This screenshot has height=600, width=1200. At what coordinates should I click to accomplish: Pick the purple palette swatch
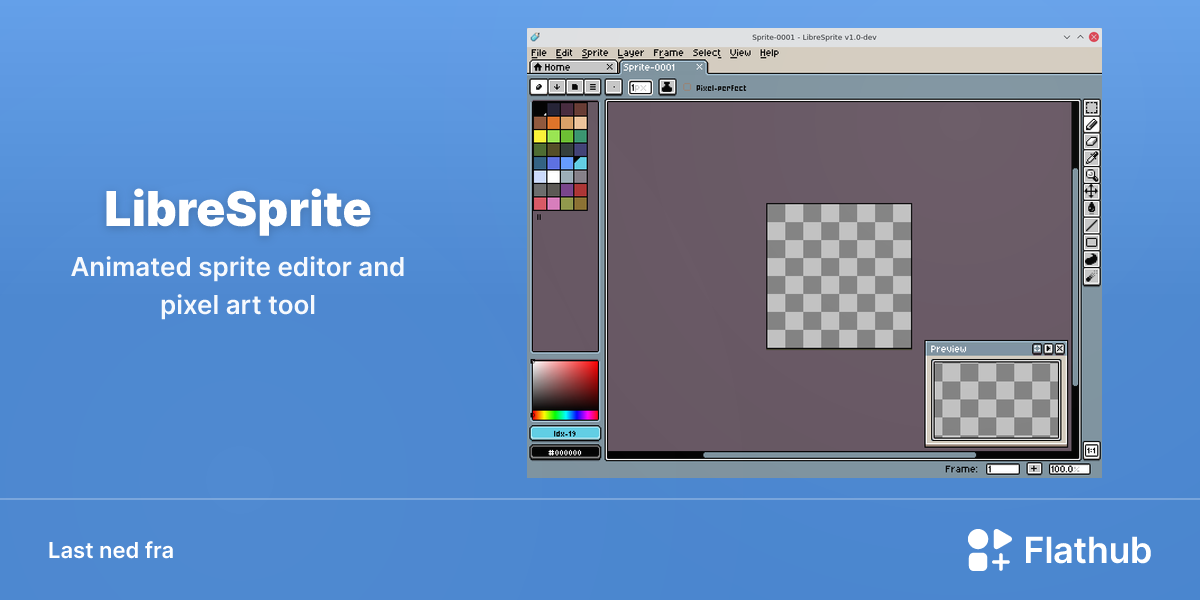[x=567, y=190]
